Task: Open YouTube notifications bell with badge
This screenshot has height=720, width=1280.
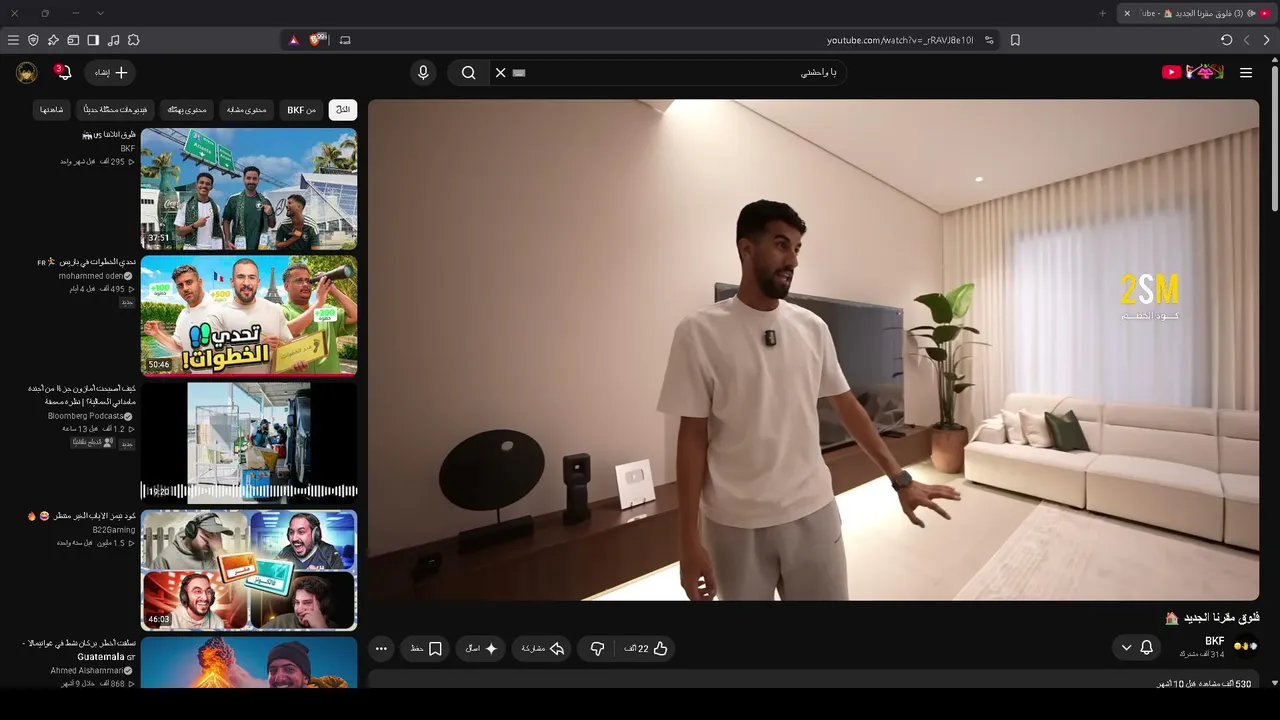Action: click(x=63, y=72)
